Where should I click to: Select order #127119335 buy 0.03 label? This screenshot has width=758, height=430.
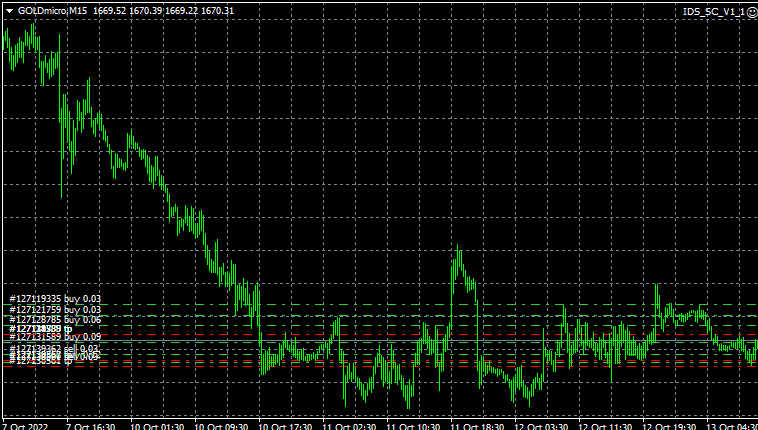pos(56,298)
